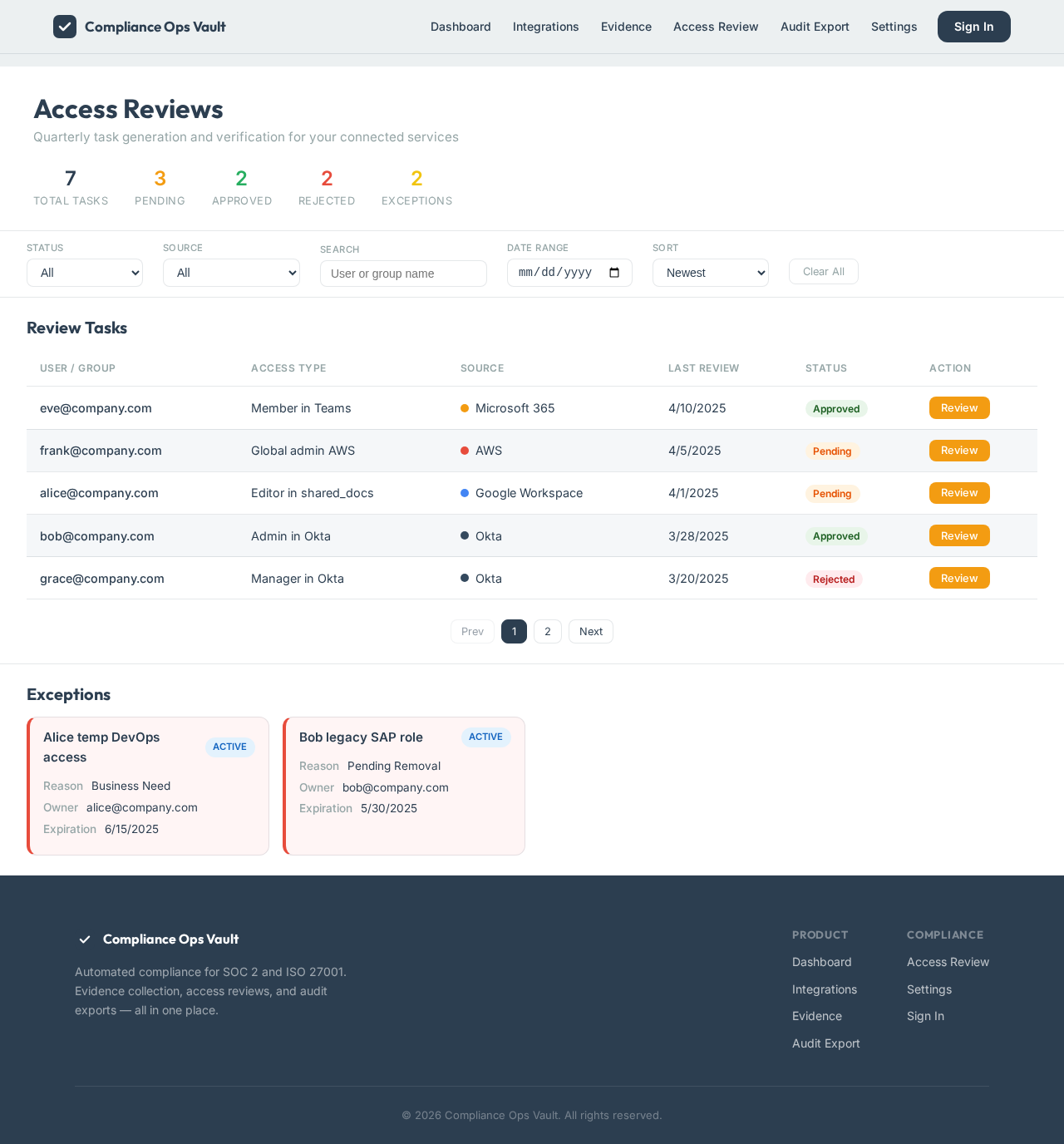Viewport: 1064px width, 1144px height.
Task: Open Integrations from the top navigation
Action: click(x=546, y=27)
